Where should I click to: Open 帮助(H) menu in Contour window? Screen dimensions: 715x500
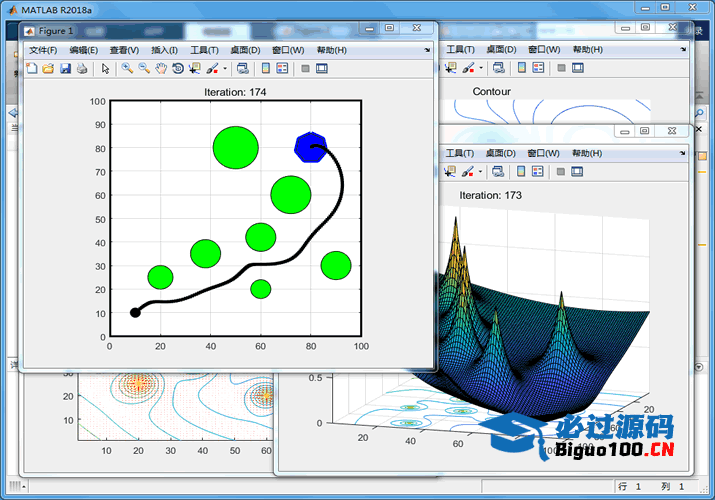pyautogui.click(x=587, y=49)
